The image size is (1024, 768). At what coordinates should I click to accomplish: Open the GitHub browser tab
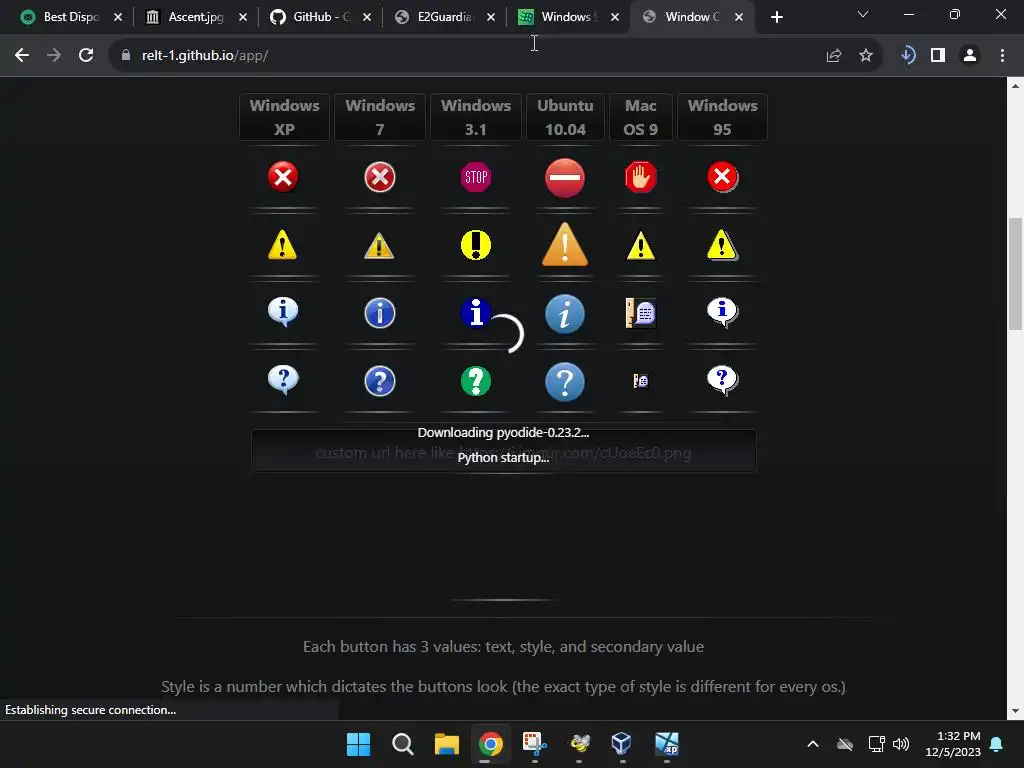coord(319,17)
